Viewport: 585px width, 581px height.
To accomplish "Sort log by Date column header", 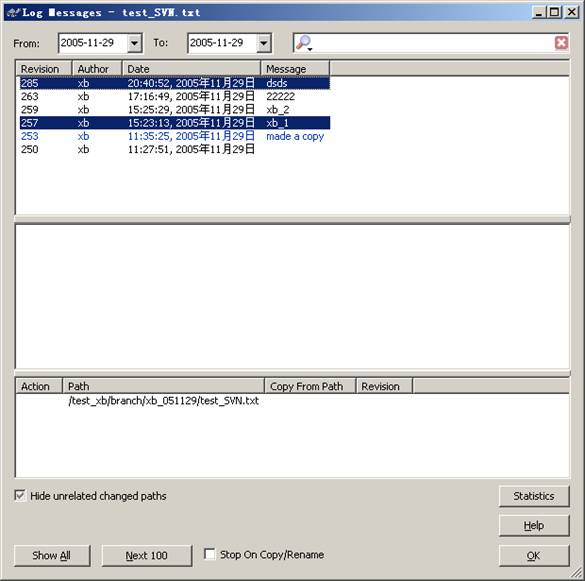I will coord(191,69).
